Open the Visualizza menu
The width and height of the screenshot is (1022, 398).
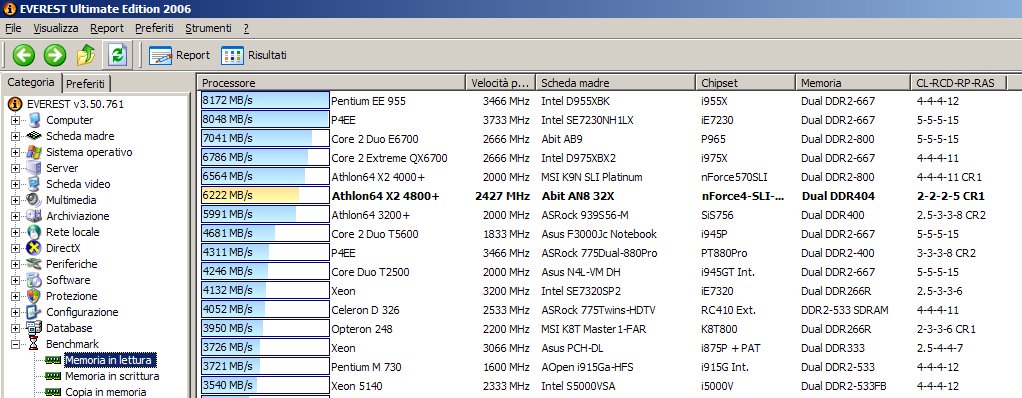coord(56,28)
